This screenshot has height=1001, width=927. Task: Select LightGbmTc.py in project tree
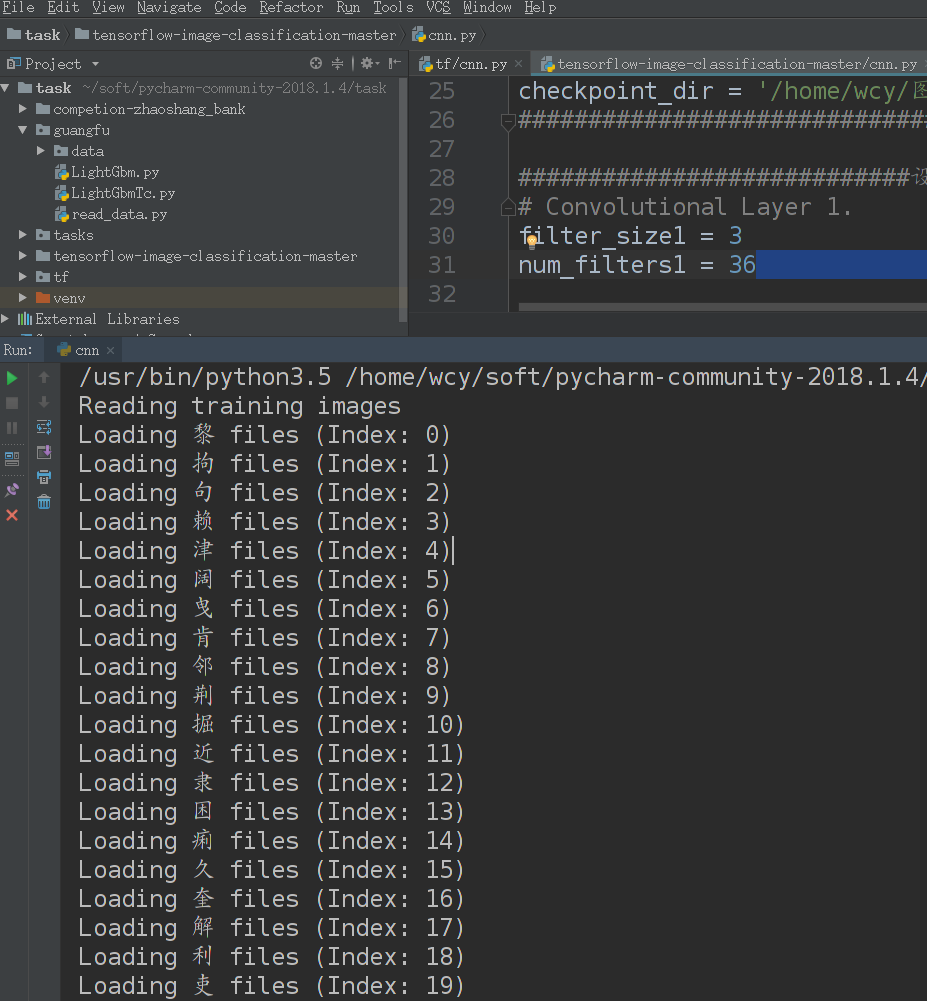pyautogui.click(x=115, y=193)
